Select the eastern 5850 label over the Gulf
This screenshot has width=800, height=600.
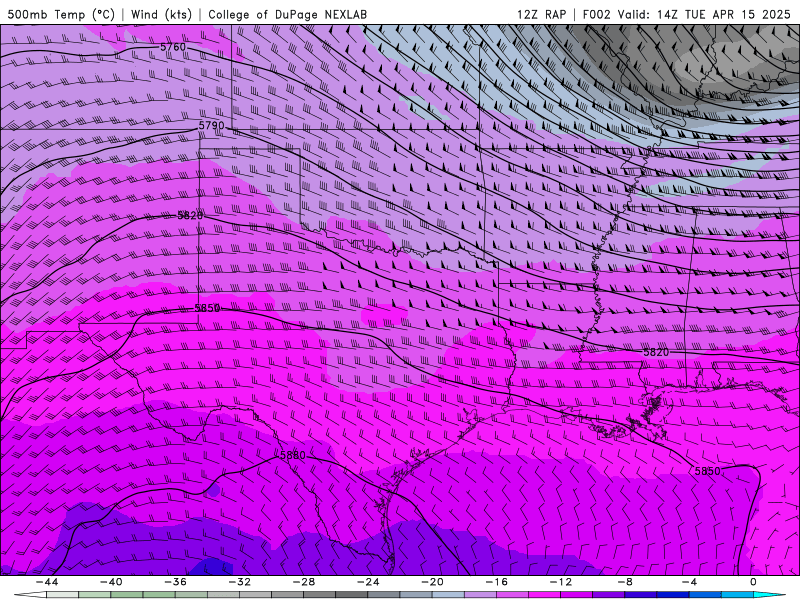(708, 471)
